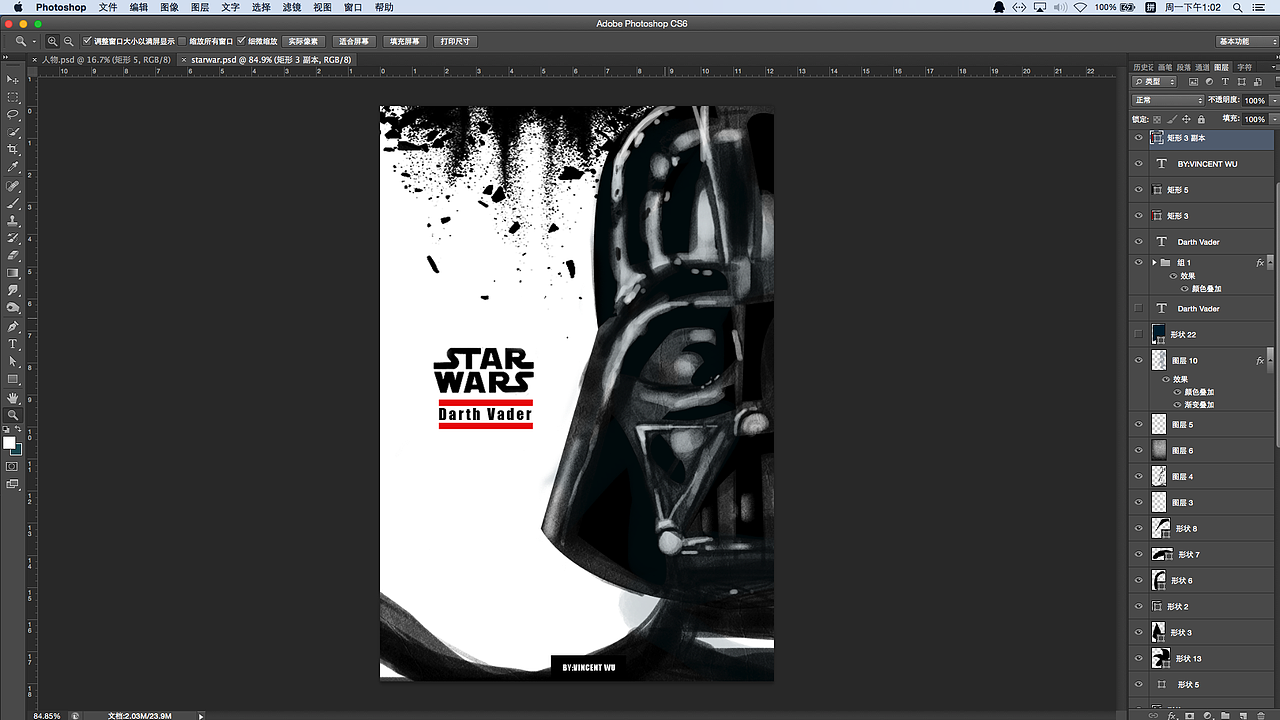This screenshot has height=720, width=1280.
Task: Select the Horizontal Type tool
Action: (13, 344)
